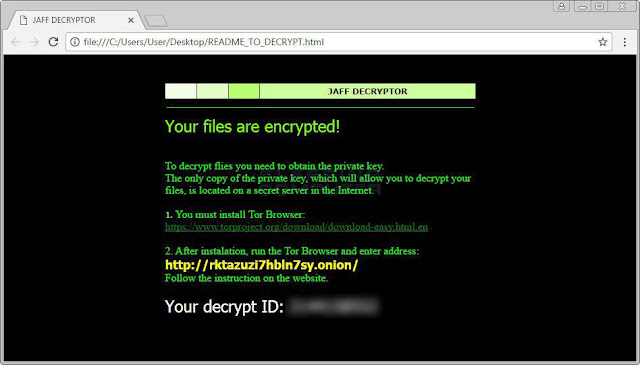Open the user profile icon in title bar
Viewport: 640px width, 365px height.
[562, 6]
